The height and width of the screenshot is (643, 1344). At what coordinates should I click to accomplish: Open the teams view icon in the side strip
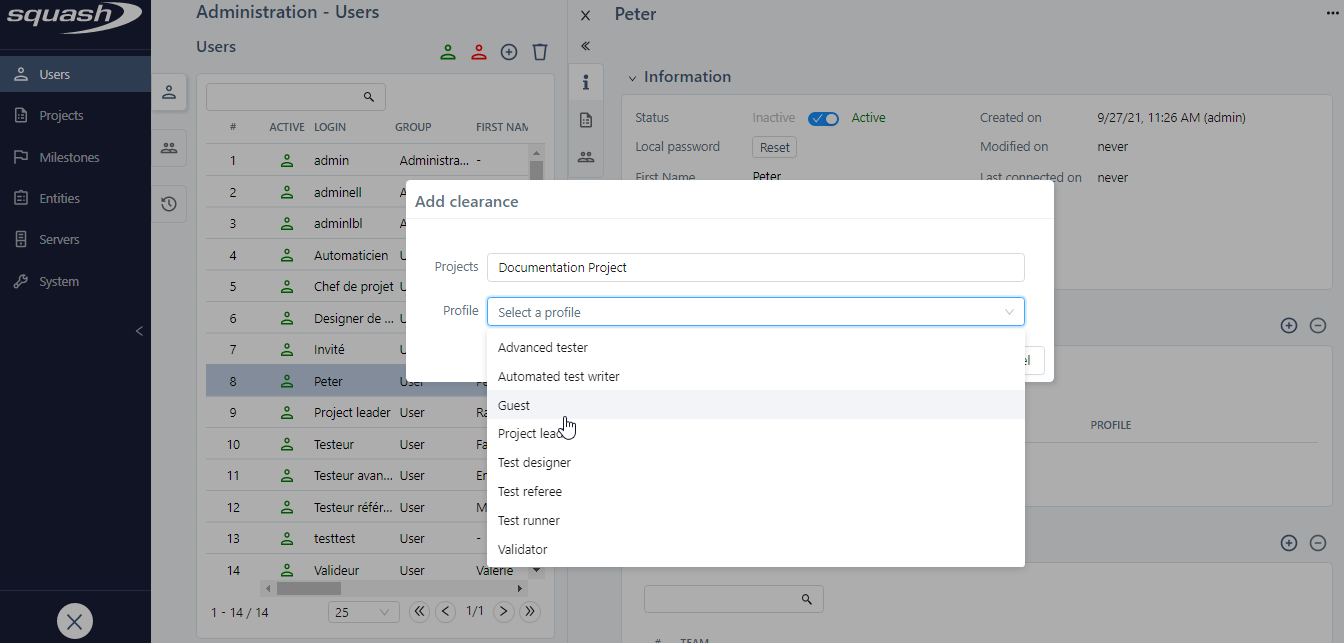[169, 148]
